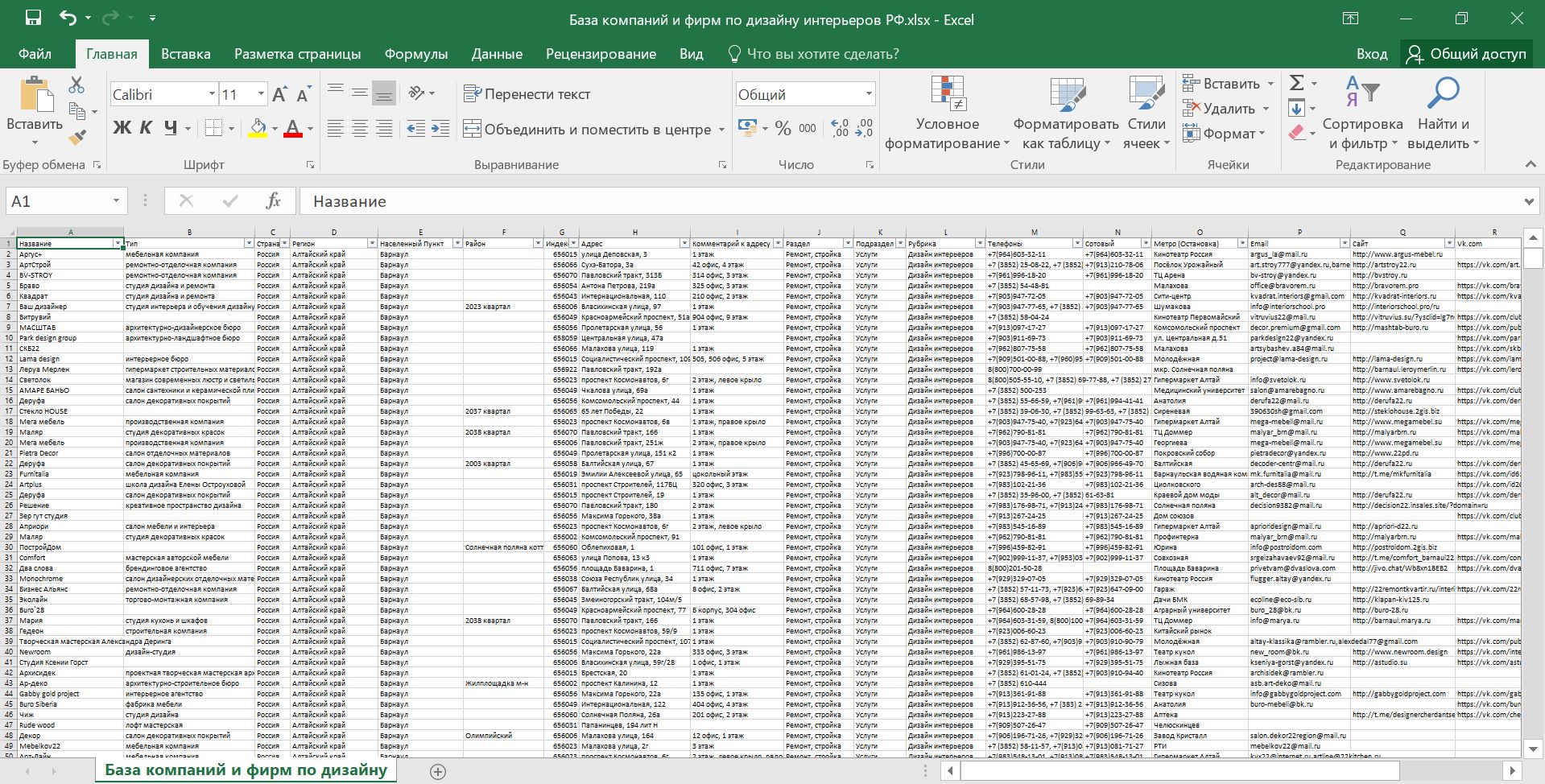This screenshot has height=784, width=1545.
Task: Toggle italic formatting К
Action: (x=146, y=128)
